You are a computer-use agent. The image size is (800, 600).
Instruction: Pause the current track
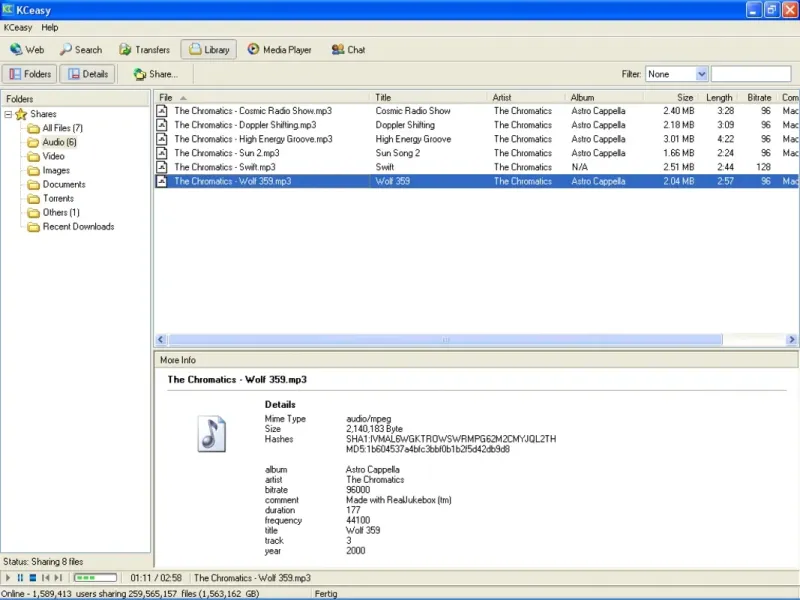pyautogui.click(x=20, y=578)
